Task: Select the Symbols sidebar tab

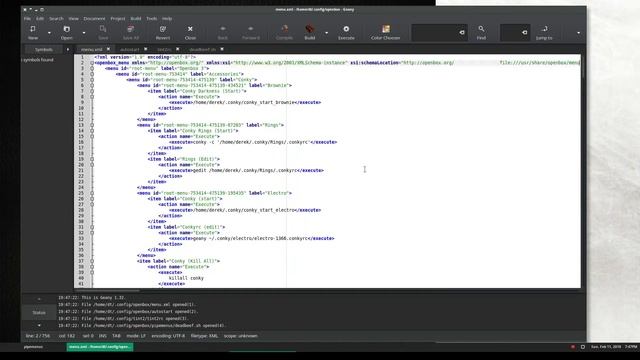Action: tap(44, 49)
